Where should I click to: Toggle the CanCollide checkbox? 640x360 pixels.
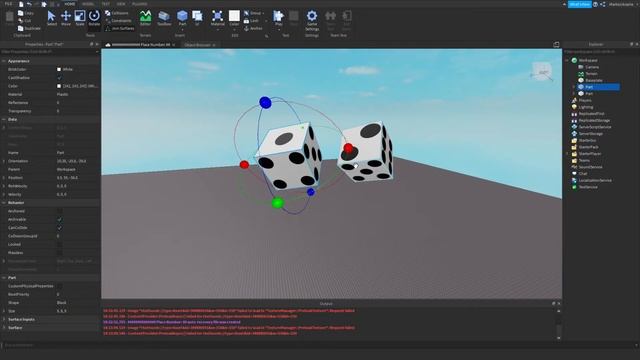(x=60, y=228)
